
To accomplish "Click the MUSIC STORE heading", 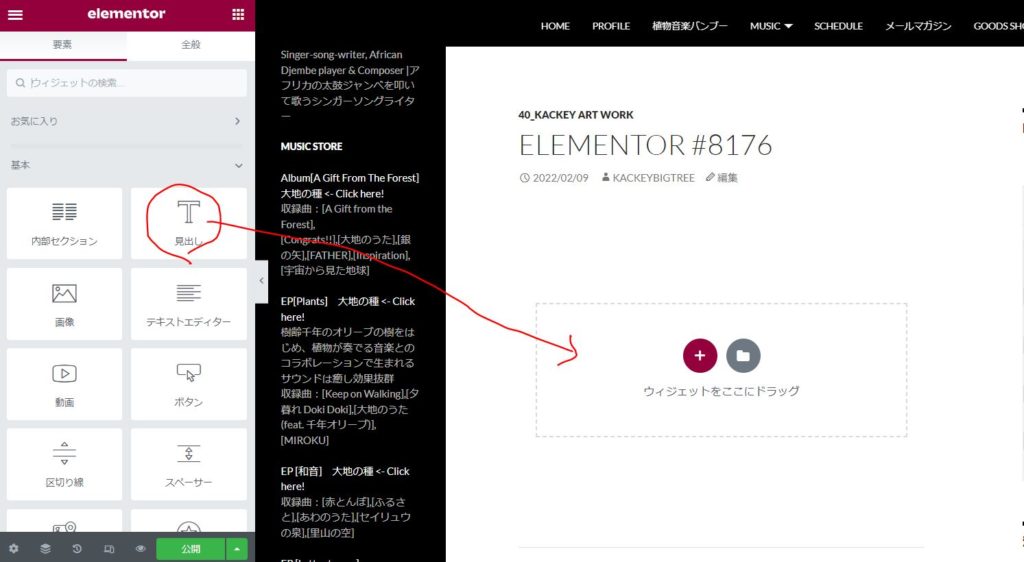I will click(312, 147).
